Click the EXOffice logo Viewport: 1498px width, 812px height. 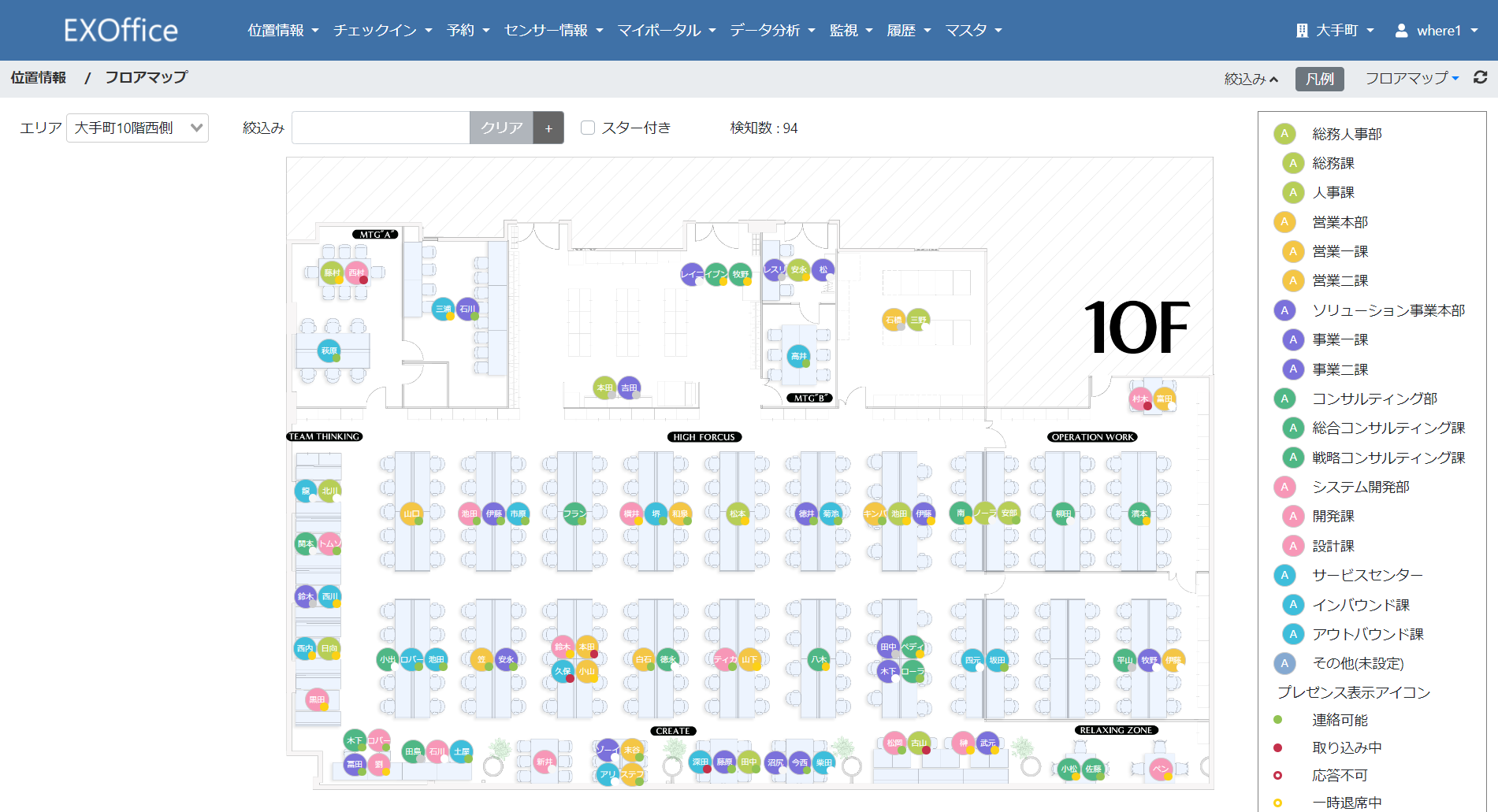(x=121, y=30)
